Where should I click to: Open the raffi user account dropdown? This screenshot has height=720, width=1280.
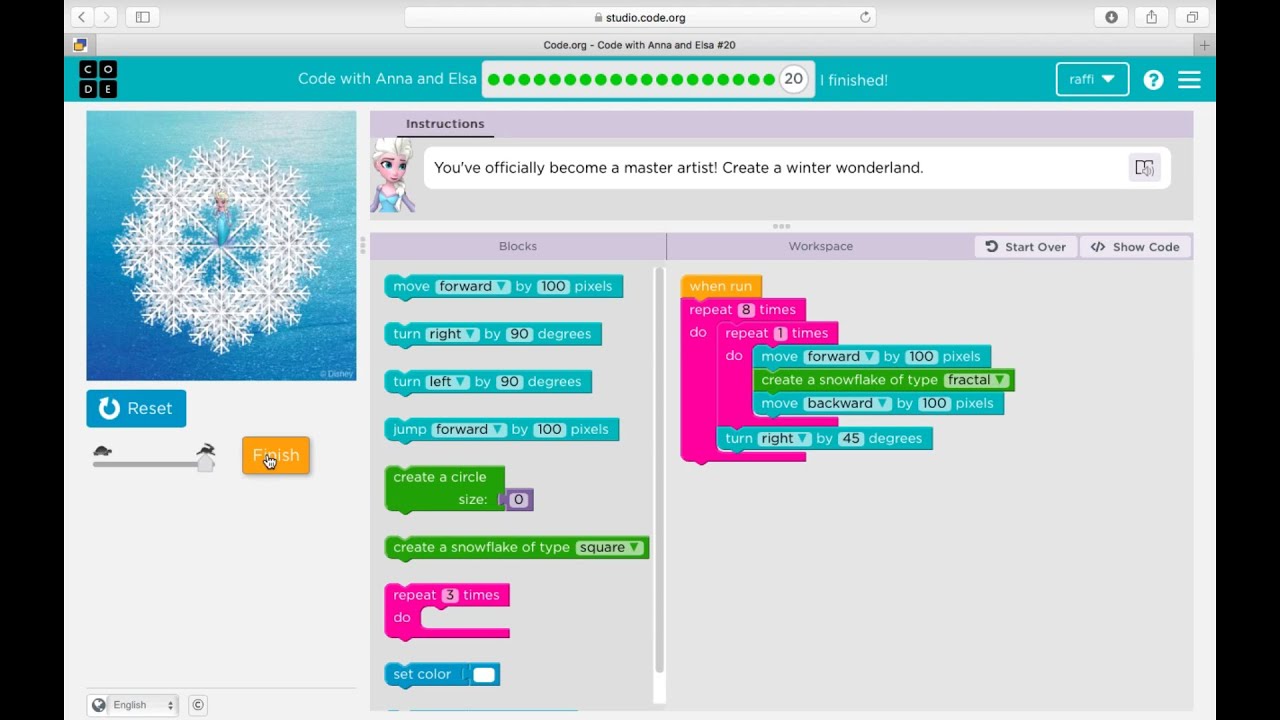[1092, 79]
